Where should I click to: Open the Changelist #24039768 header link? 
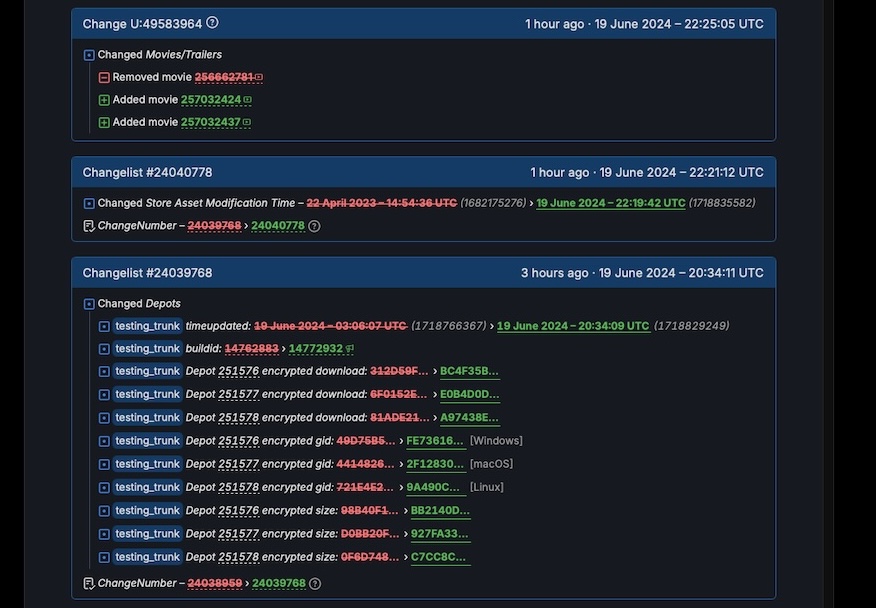(147, 273)
